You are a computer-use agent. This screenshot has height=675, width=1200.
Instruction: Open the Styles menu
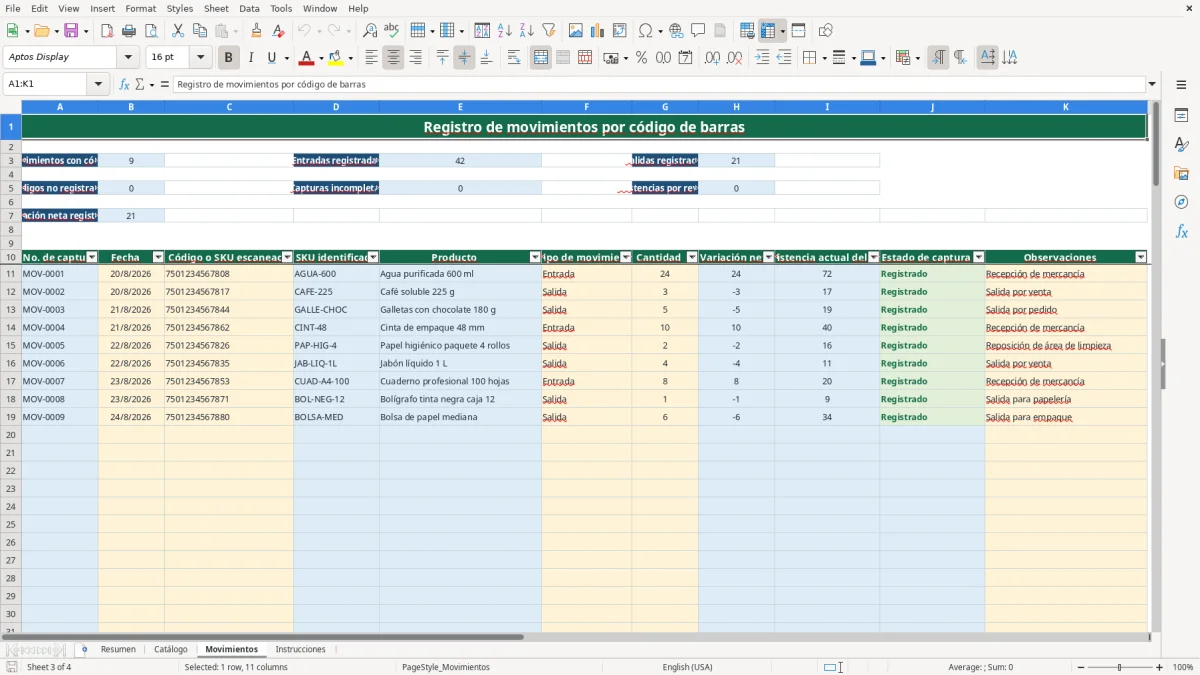pyautogui.click(x=180, y=8)
